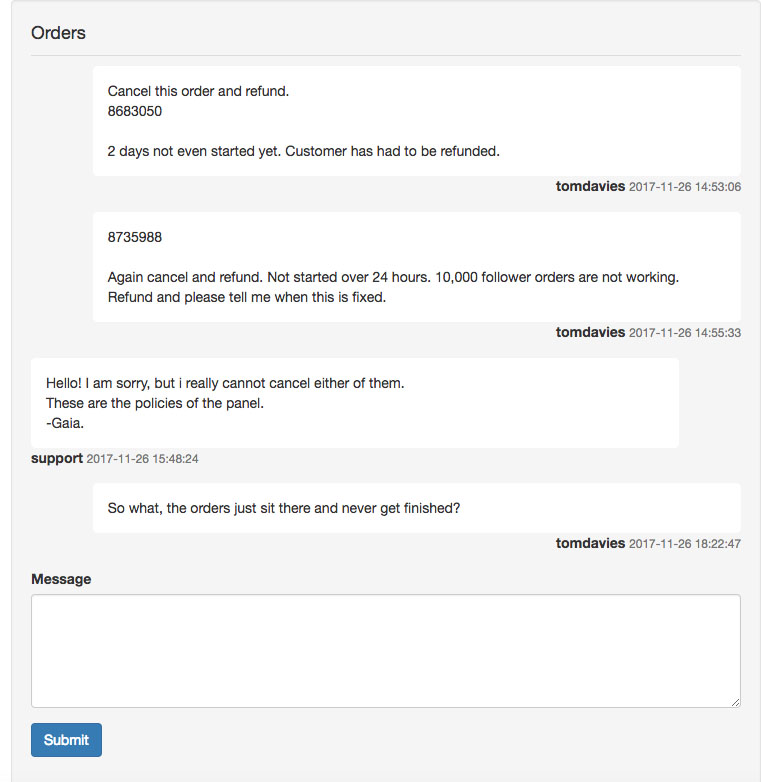Screen dimensions: 761x782
Task: Click the Orders heading
Action: [58, 33]
